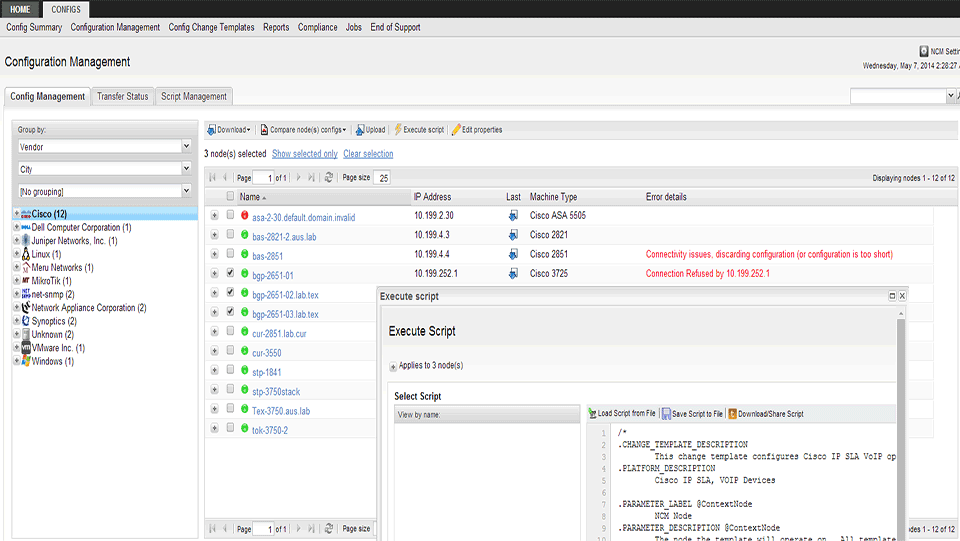The width and height of the screenshot is (960, 541).
Task: Select Linux (1) in vendor tree
Action: (x=46, y=254)
